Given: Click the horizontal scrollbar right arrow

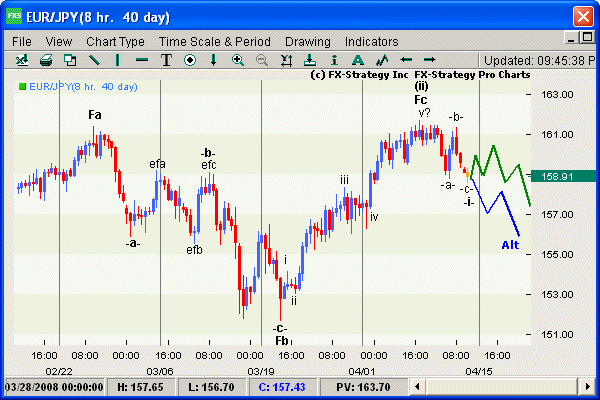Looking at the screenshot, I should 587,387.
